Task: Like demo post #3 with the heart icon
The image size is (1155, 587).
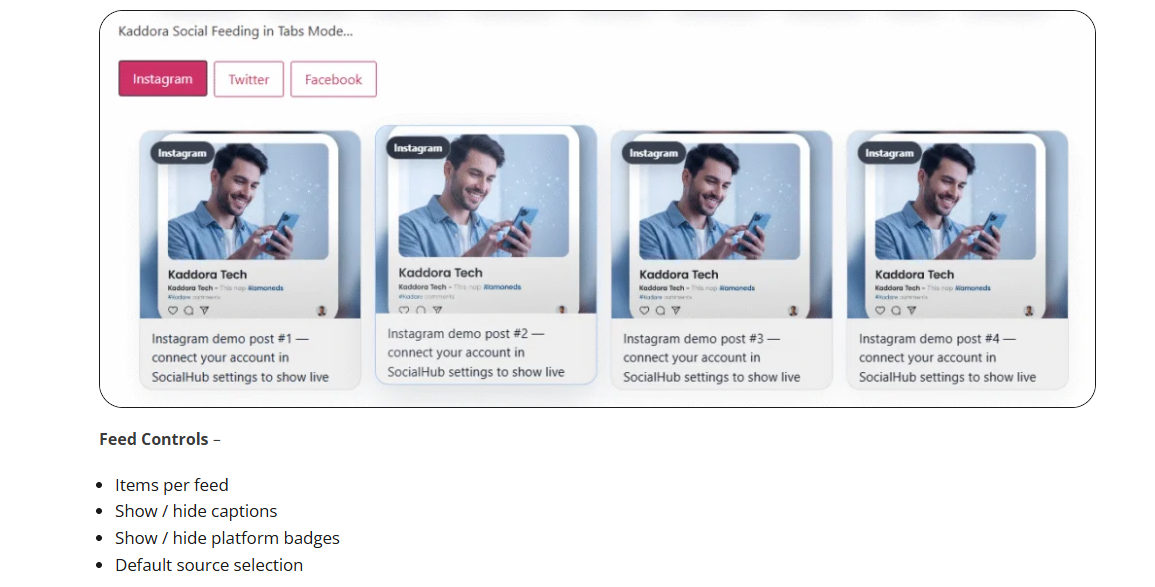Action: coord(645,311)
